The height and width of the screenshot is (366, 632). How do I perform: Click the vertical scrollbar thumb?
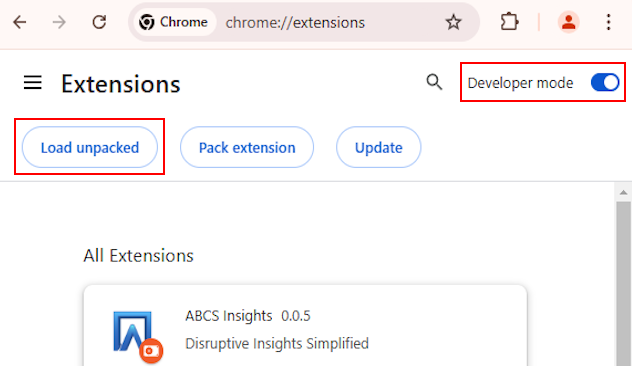(624, 282)
